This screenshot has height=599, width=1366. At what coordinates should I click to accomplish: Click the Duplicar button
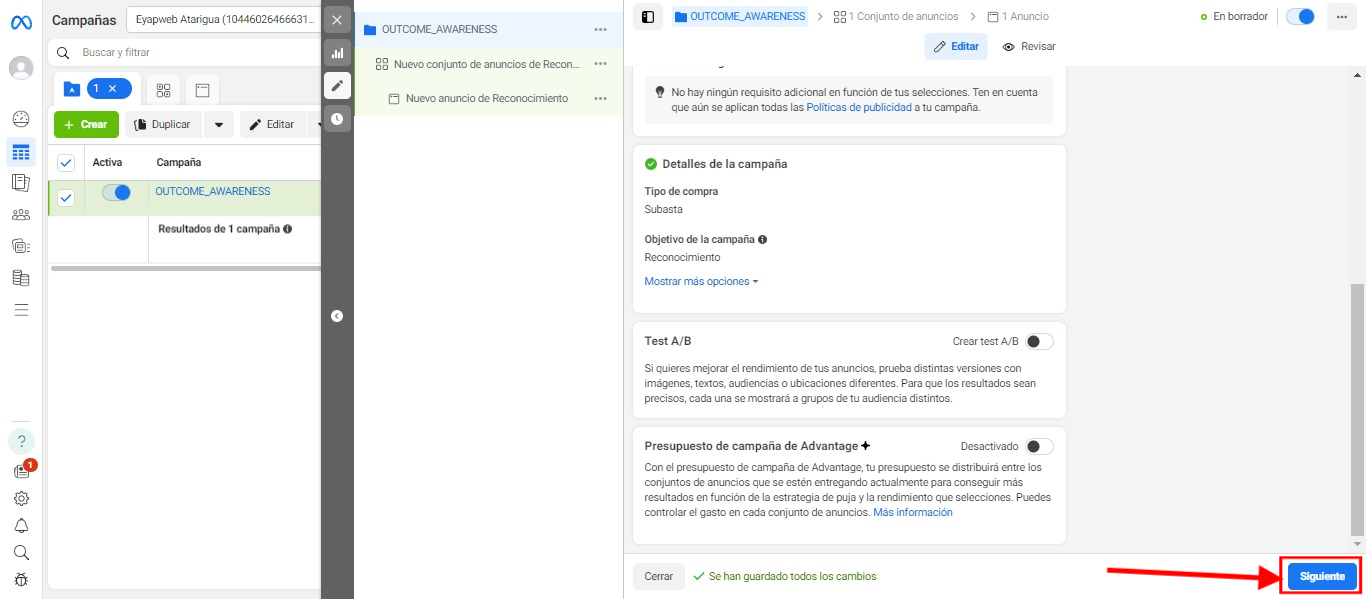164,125
